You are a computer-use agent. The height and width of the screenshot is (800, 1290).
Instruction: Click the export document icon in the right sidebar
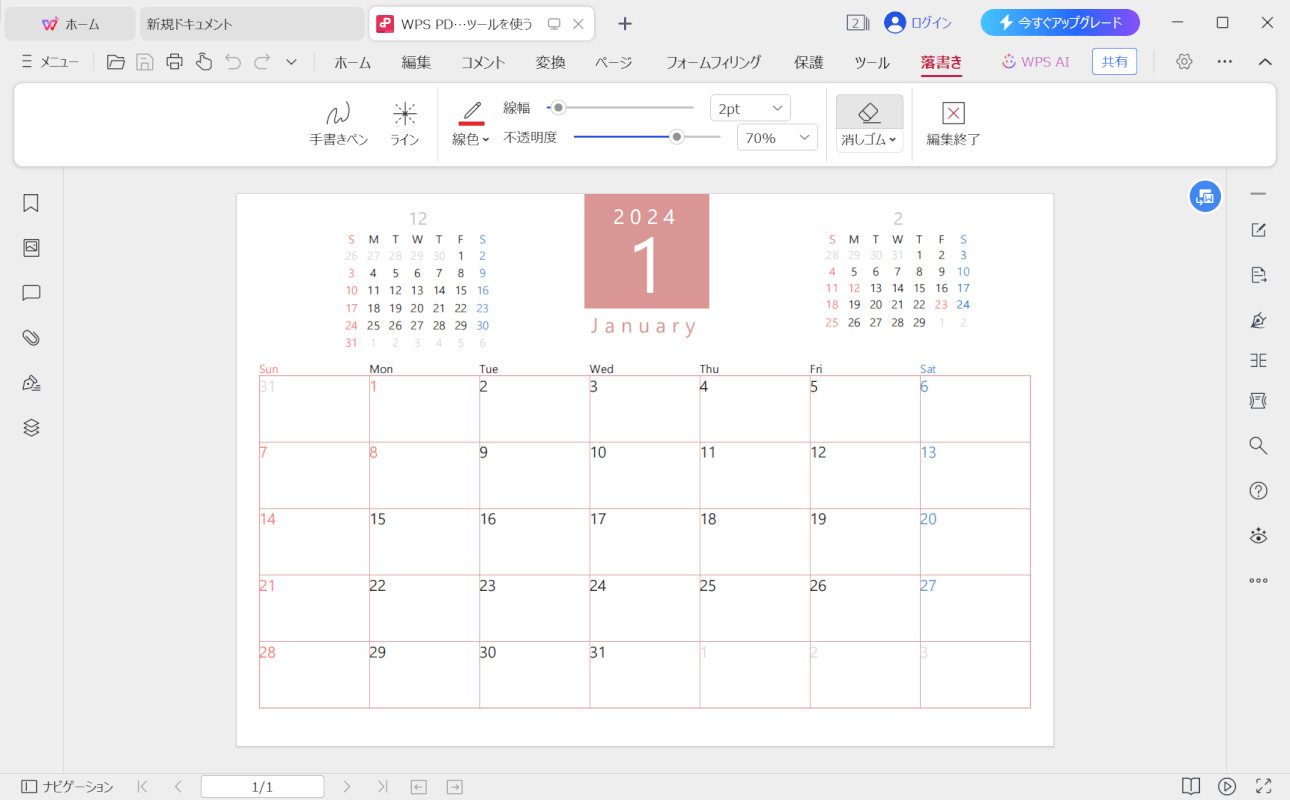(1259, 275)
